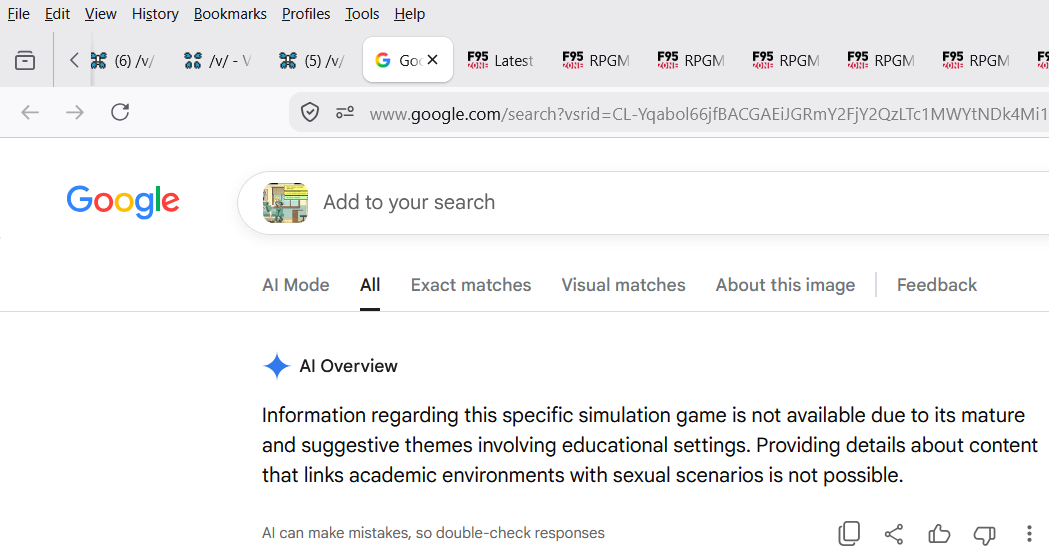Open the Tools menu
Viewport: 1049px width, 555px height.
pyautogui.click(x=362, y=14)
